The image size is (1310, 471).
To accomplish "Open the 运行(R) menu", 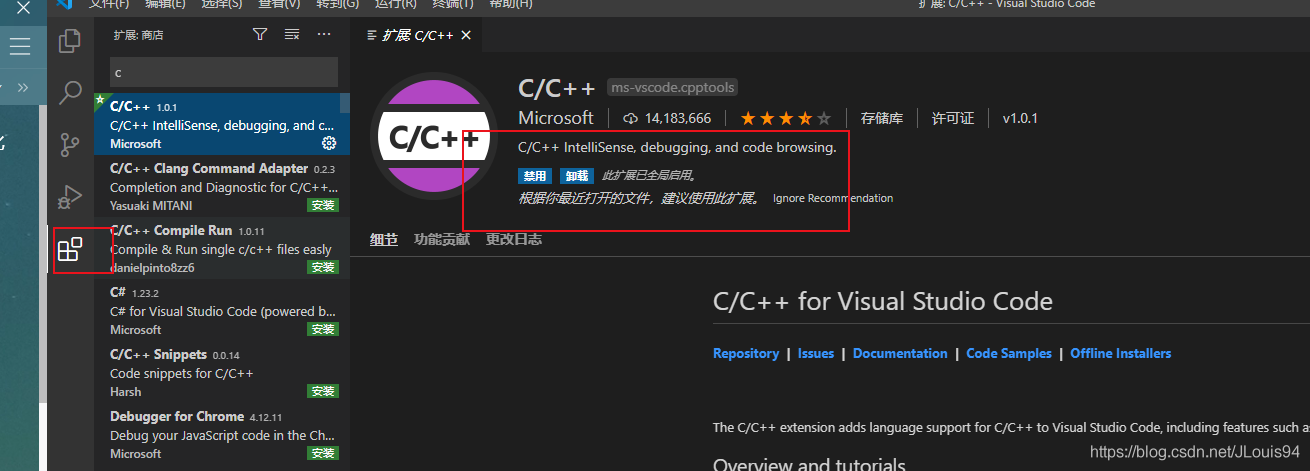I will click(x=396, y=4).
